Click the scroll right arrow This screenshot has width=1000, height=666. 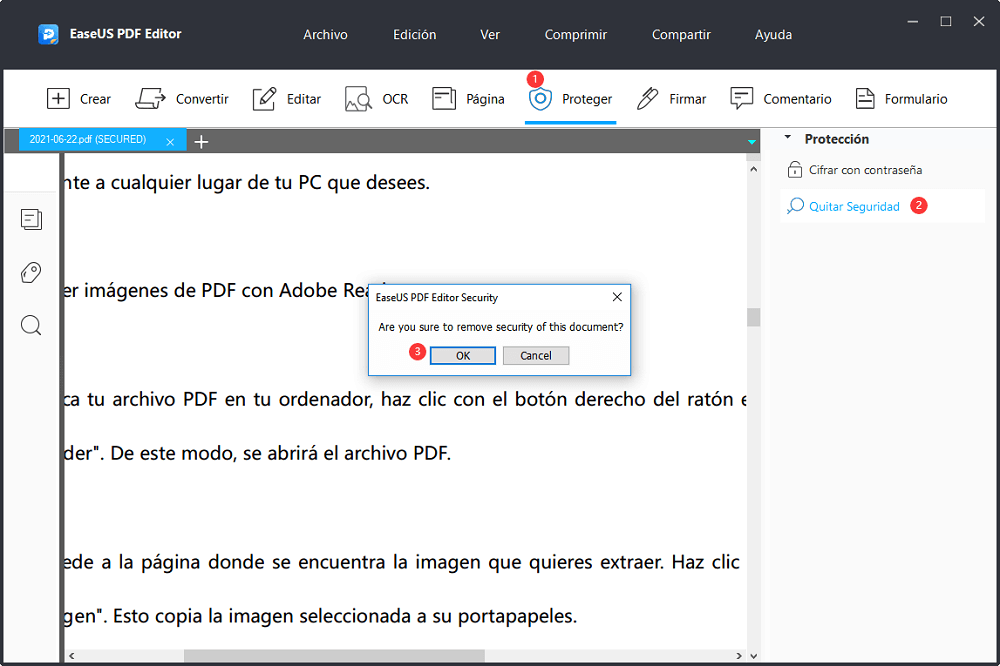click(739, 656)
